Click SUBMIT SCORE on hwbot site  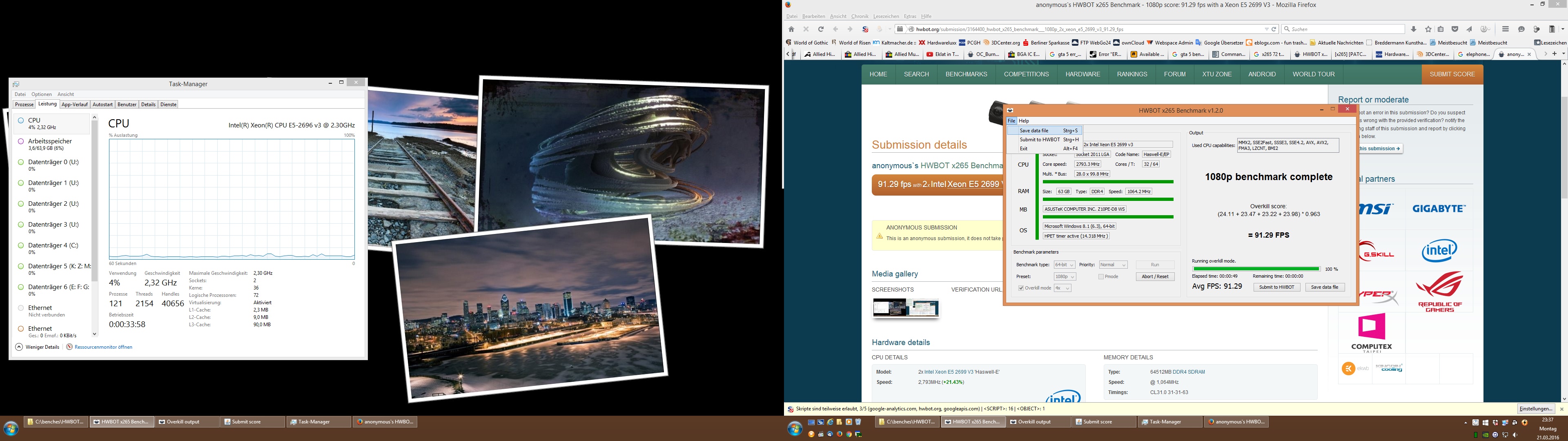point(1452,74)
